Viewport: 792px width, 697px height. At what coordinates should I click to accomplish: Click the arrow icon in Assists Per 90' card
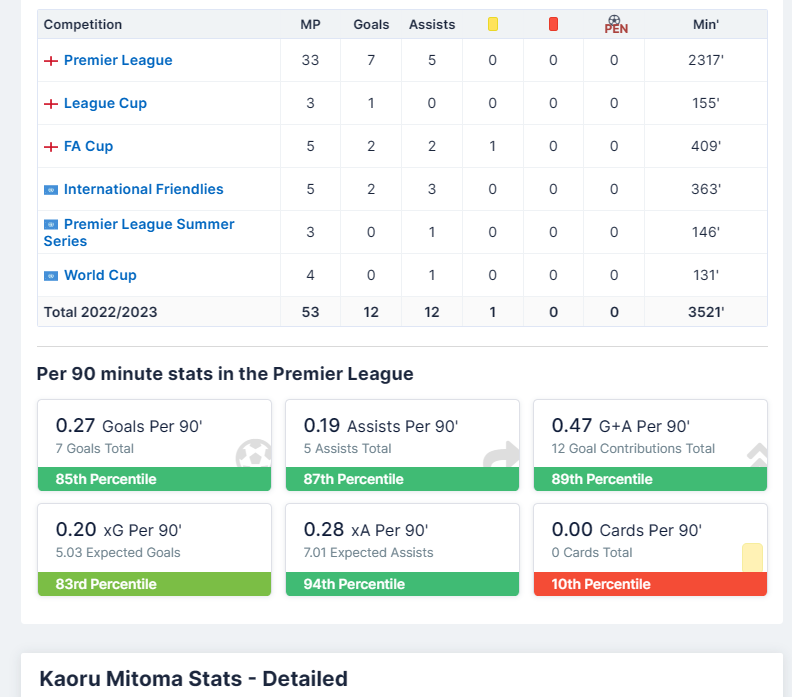point(501,455)
